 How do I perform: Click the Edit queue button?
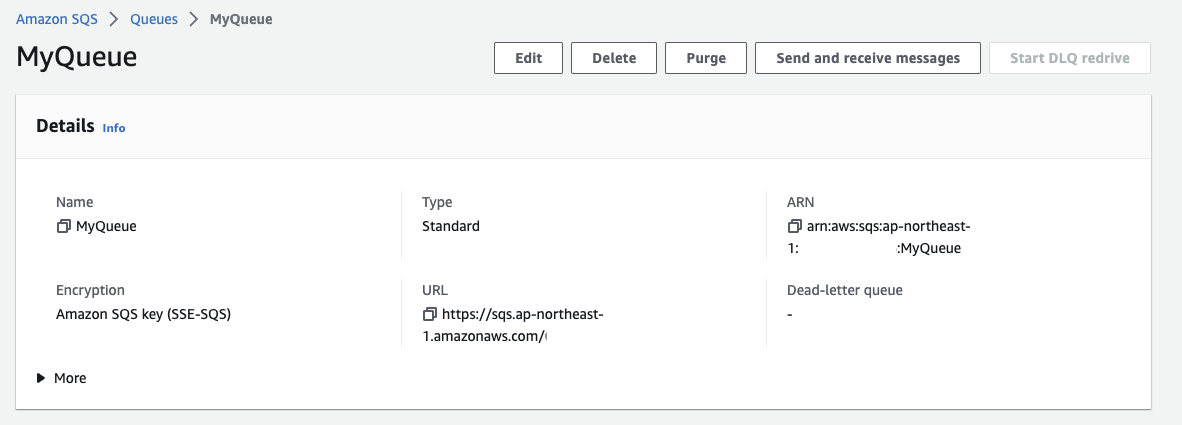click(x=528, y=58)
